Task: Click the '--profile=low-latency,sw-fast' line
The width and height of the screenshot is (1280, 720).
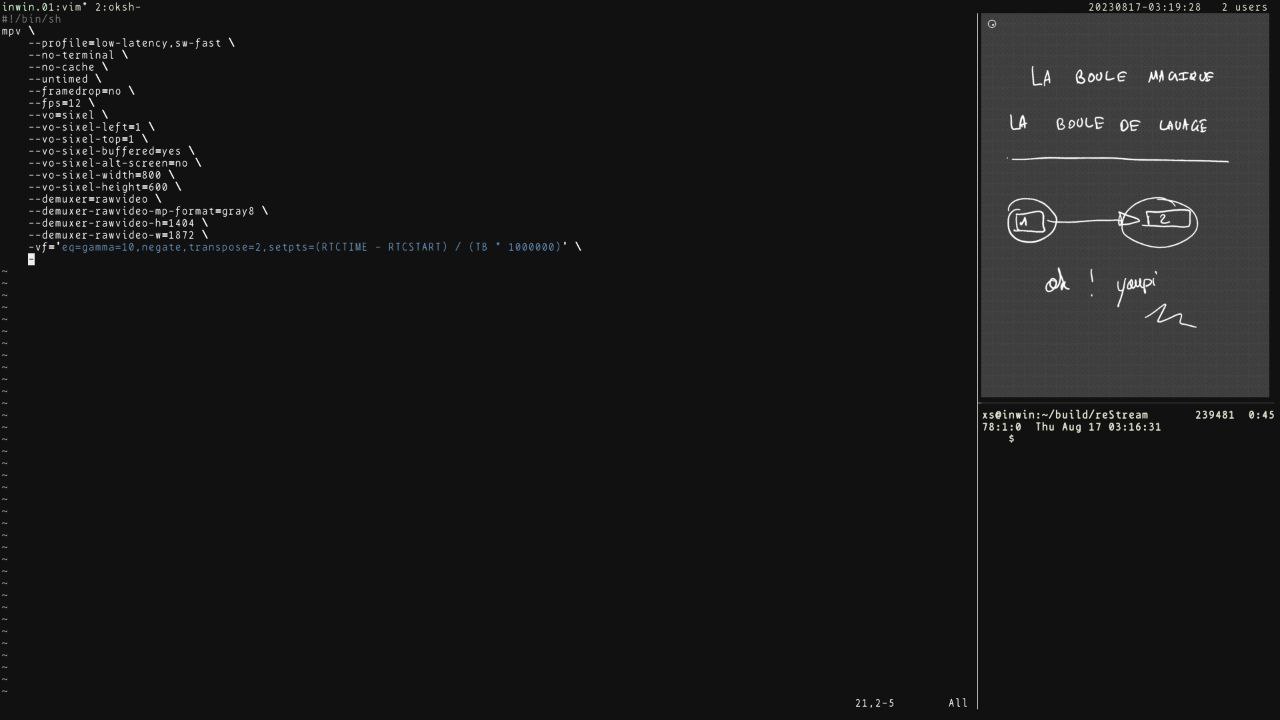Action: (131, 43)
